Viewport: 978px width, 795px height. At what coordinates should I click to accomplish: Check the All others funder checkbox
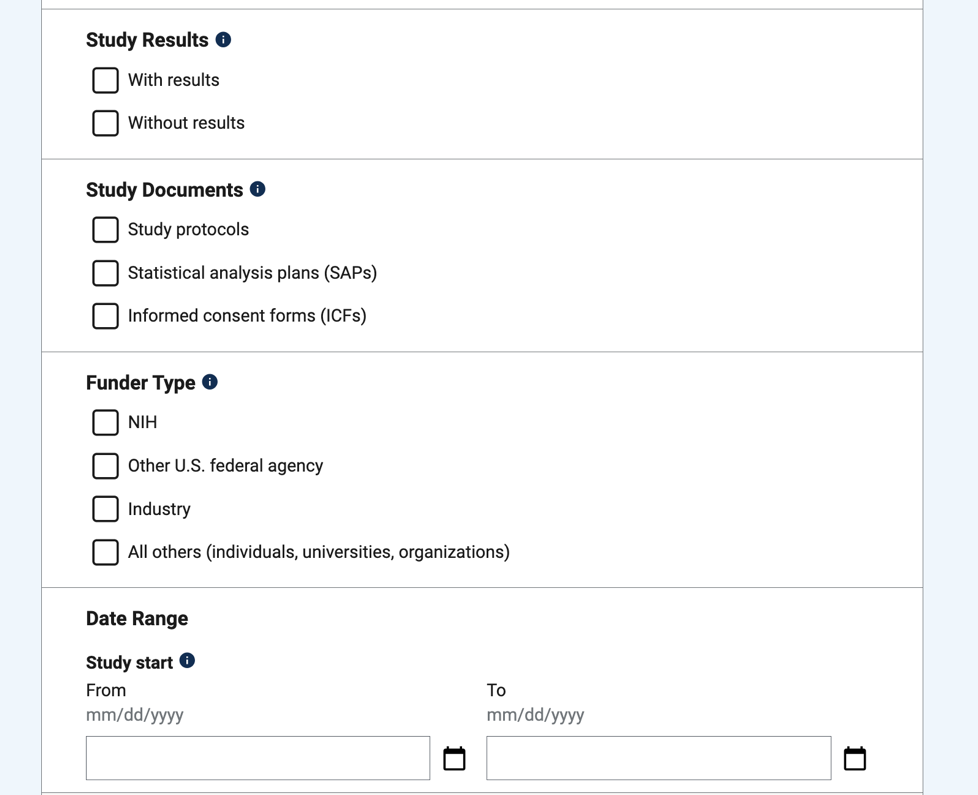pyautogui.click(x=105, y=552)
